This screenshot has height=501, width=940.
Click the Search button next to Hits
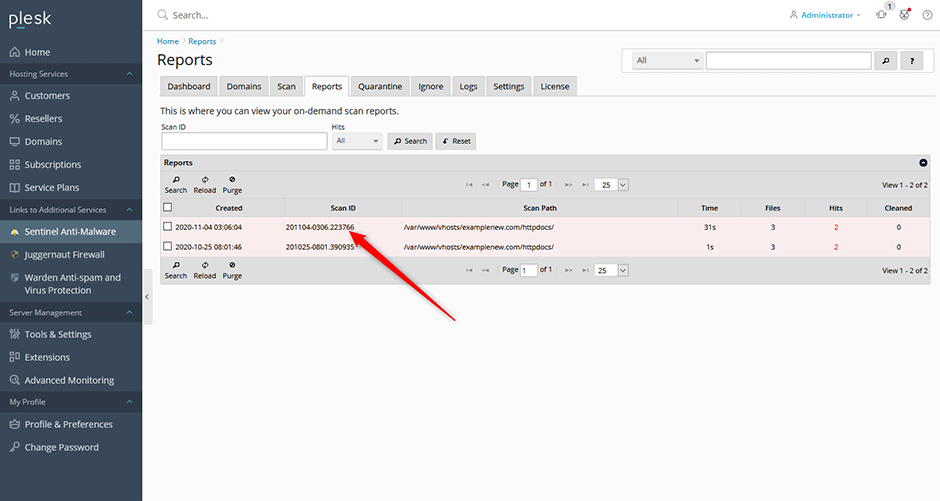tap(410, 141)
